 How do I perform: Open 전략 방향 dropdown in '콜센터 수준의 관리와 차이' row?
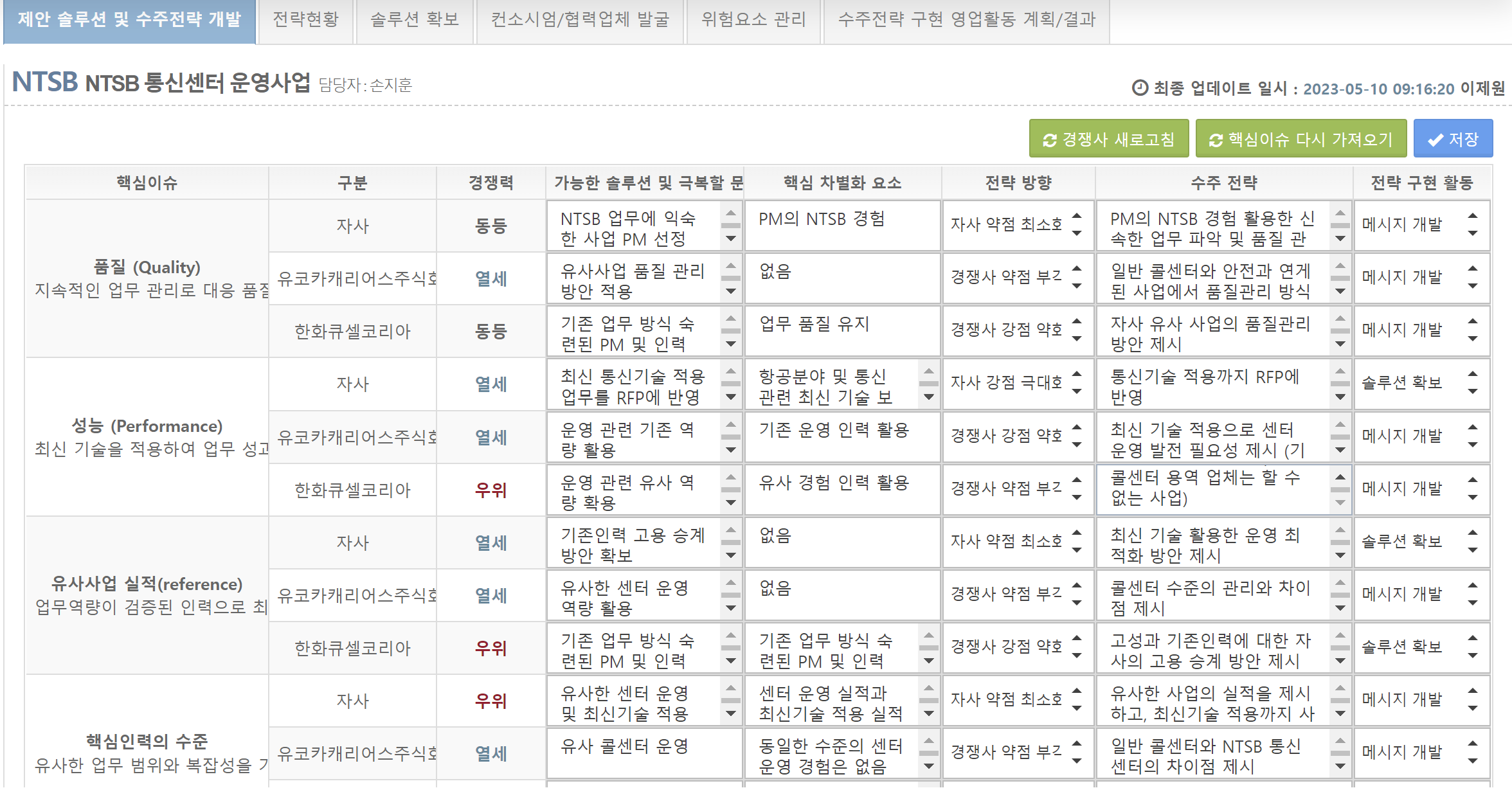(x=1018, y=595)
